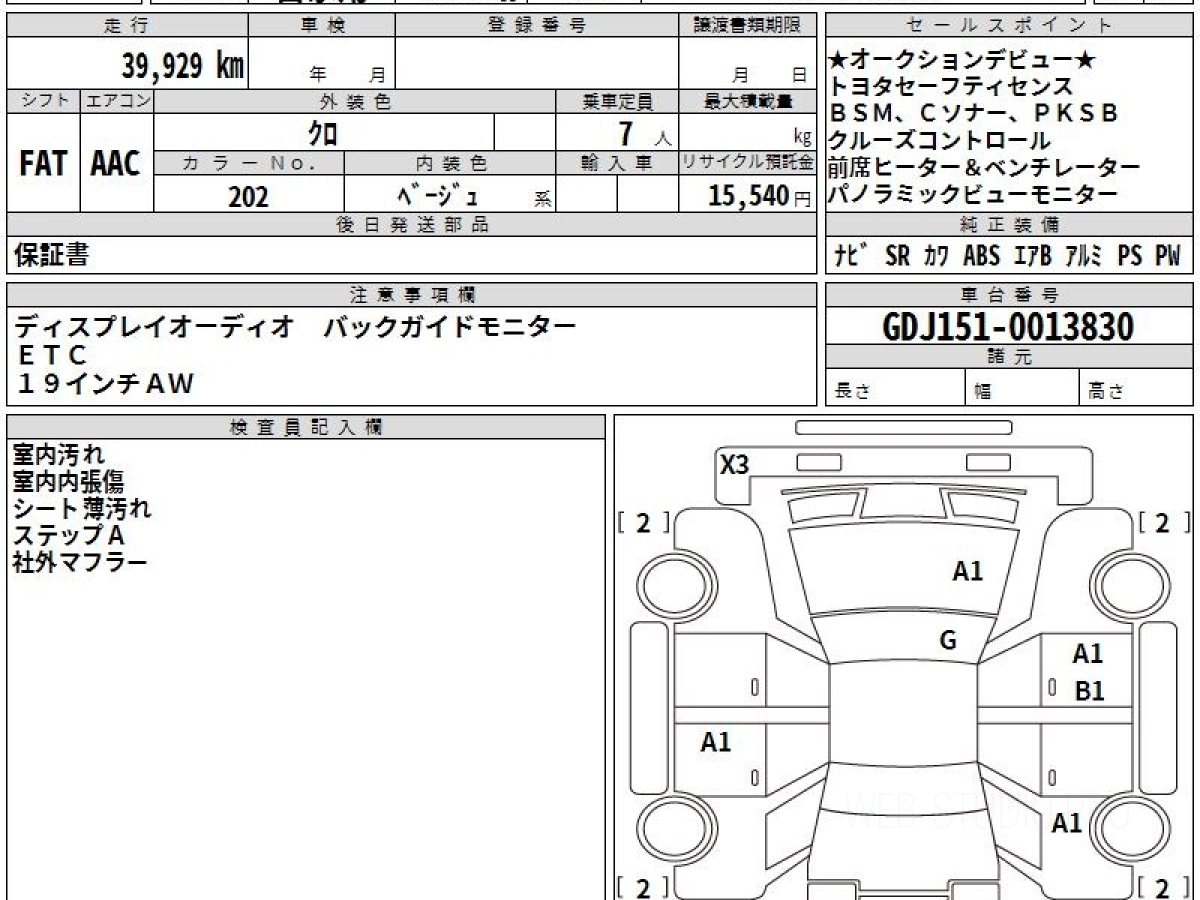Select the 室内内張傷 inspector note
This screenshot has width=1200, height=900.
tap(69, 482)
